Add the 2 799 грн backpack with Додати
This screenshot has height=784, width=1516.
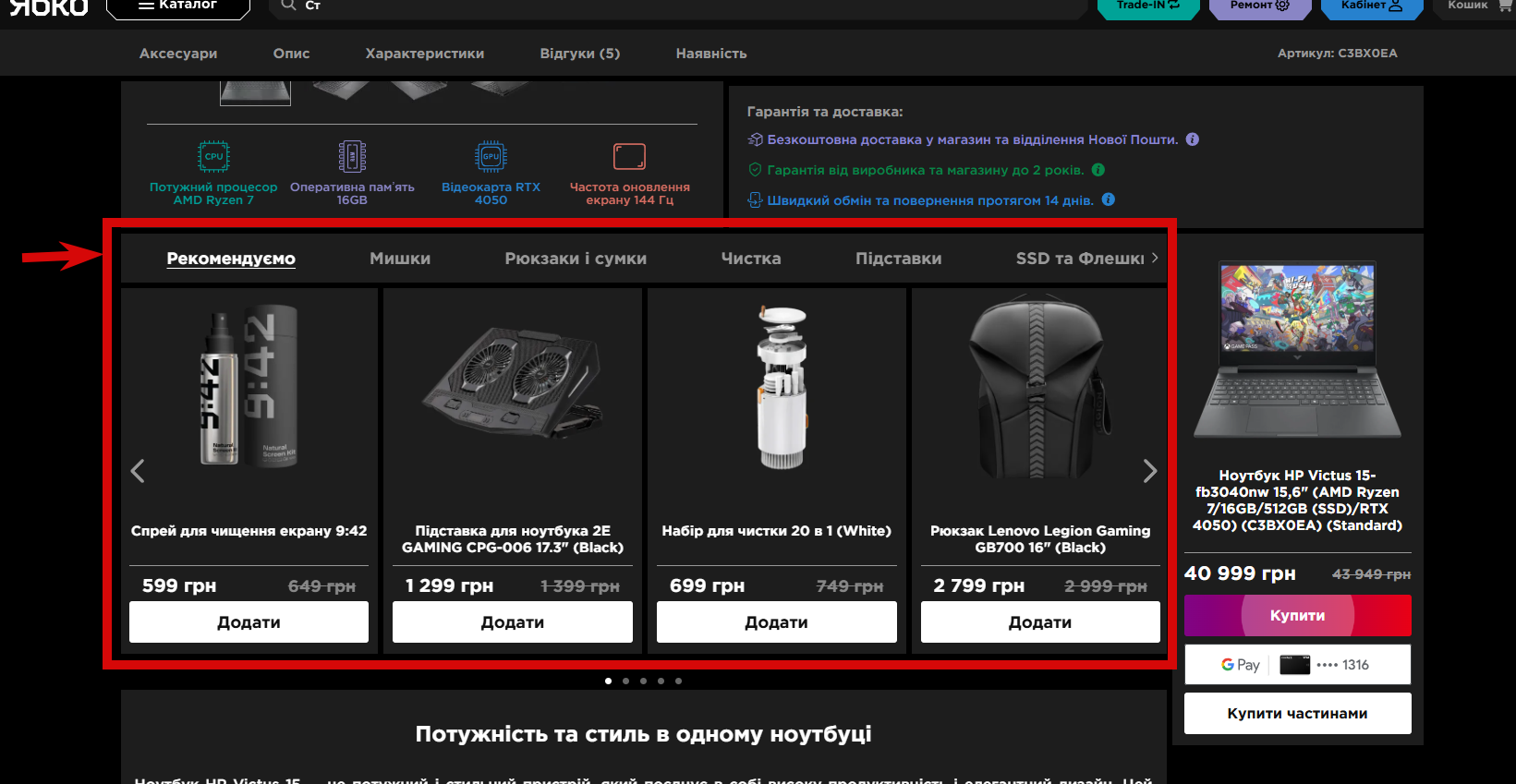[1040, 622]
